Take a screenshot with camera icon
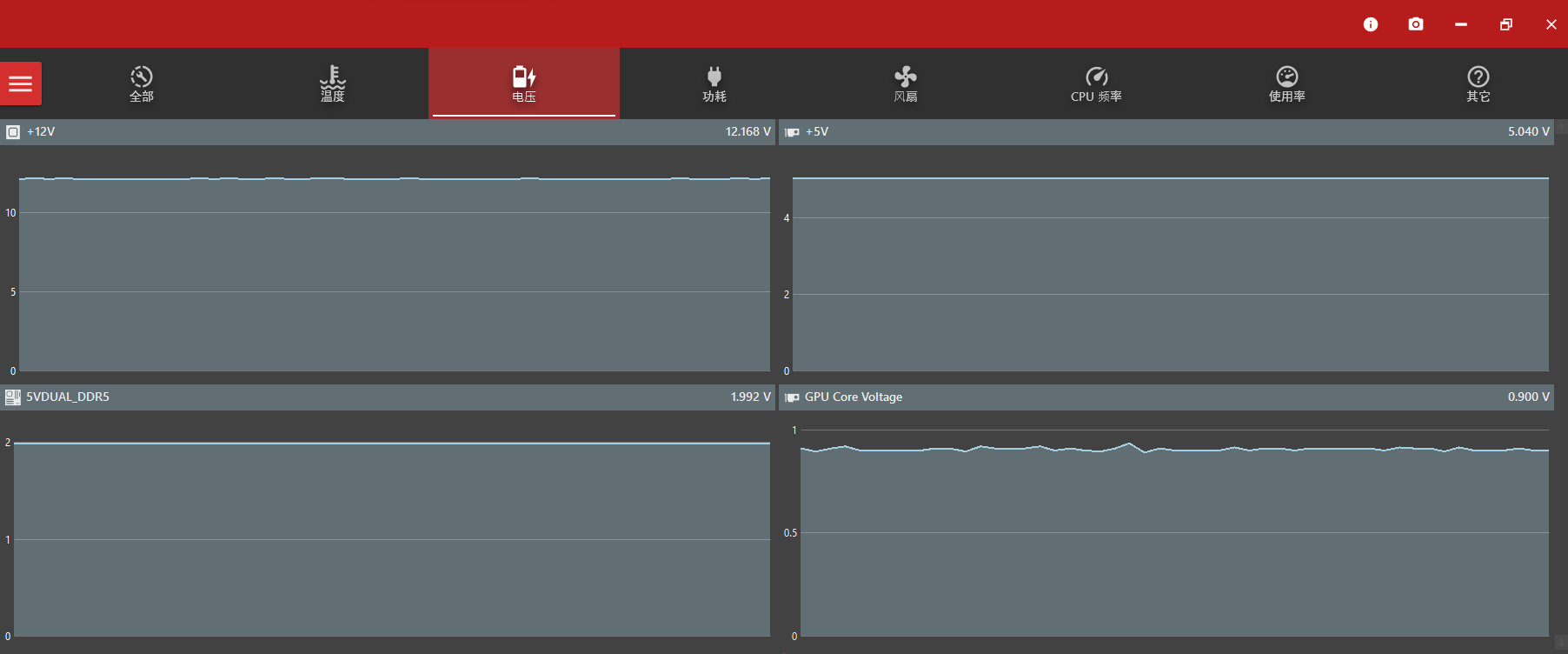1568x654 pixels. (x=1416, y=24)
